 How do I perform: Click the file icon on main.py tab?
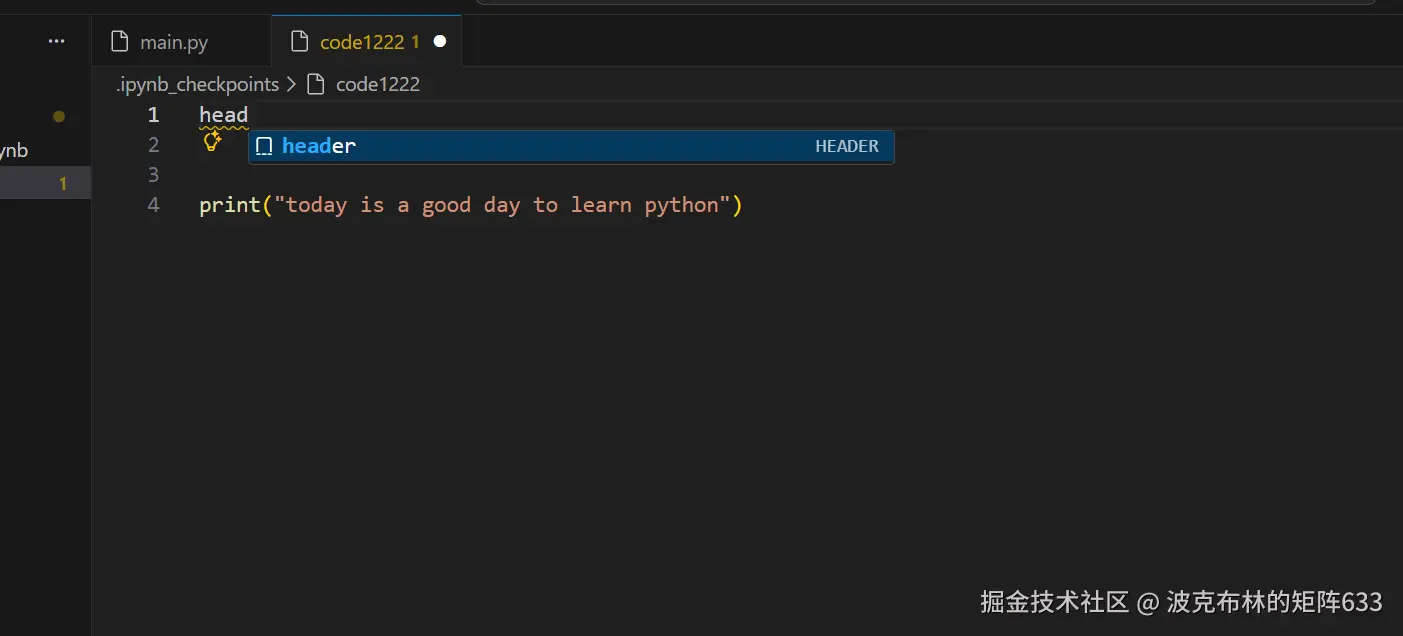click(x=120, y=41)
